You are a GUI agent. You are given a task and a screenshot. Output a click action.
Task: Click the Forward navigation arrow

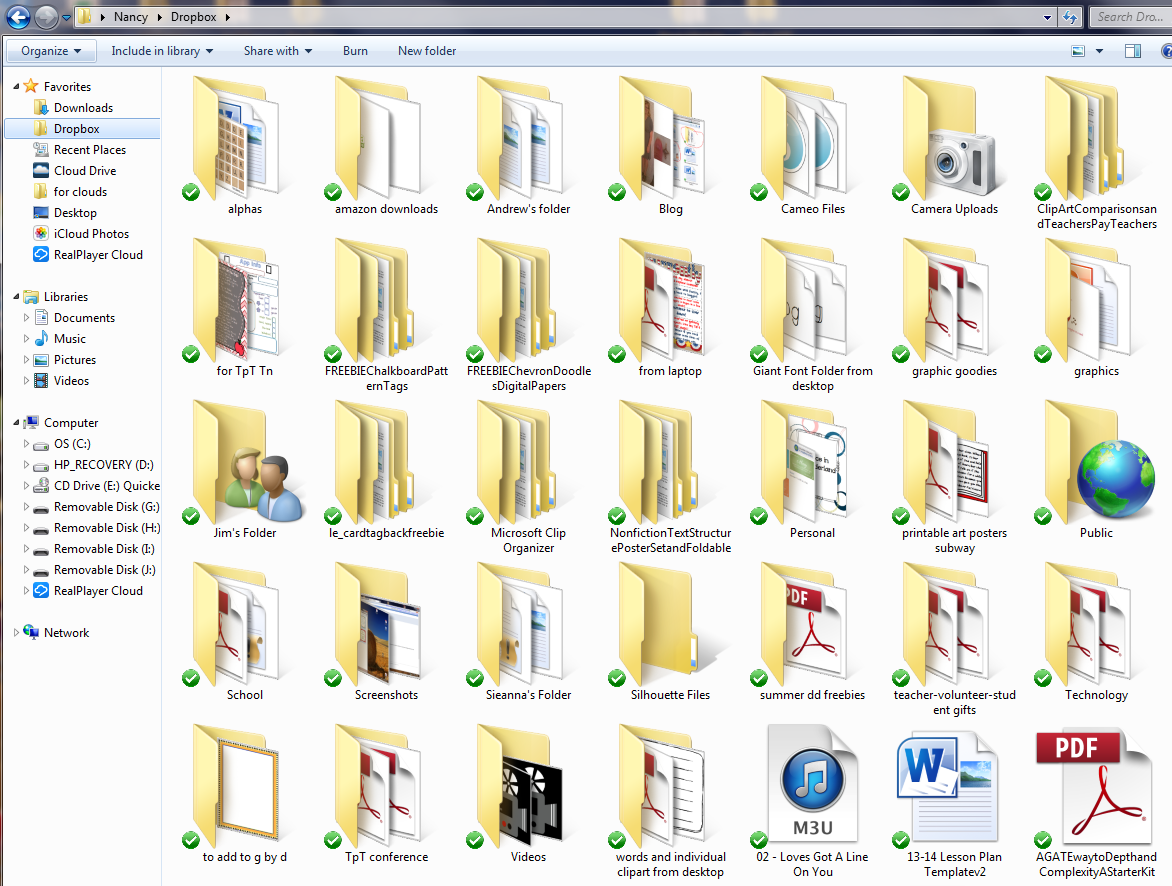(x=46, y=16)
